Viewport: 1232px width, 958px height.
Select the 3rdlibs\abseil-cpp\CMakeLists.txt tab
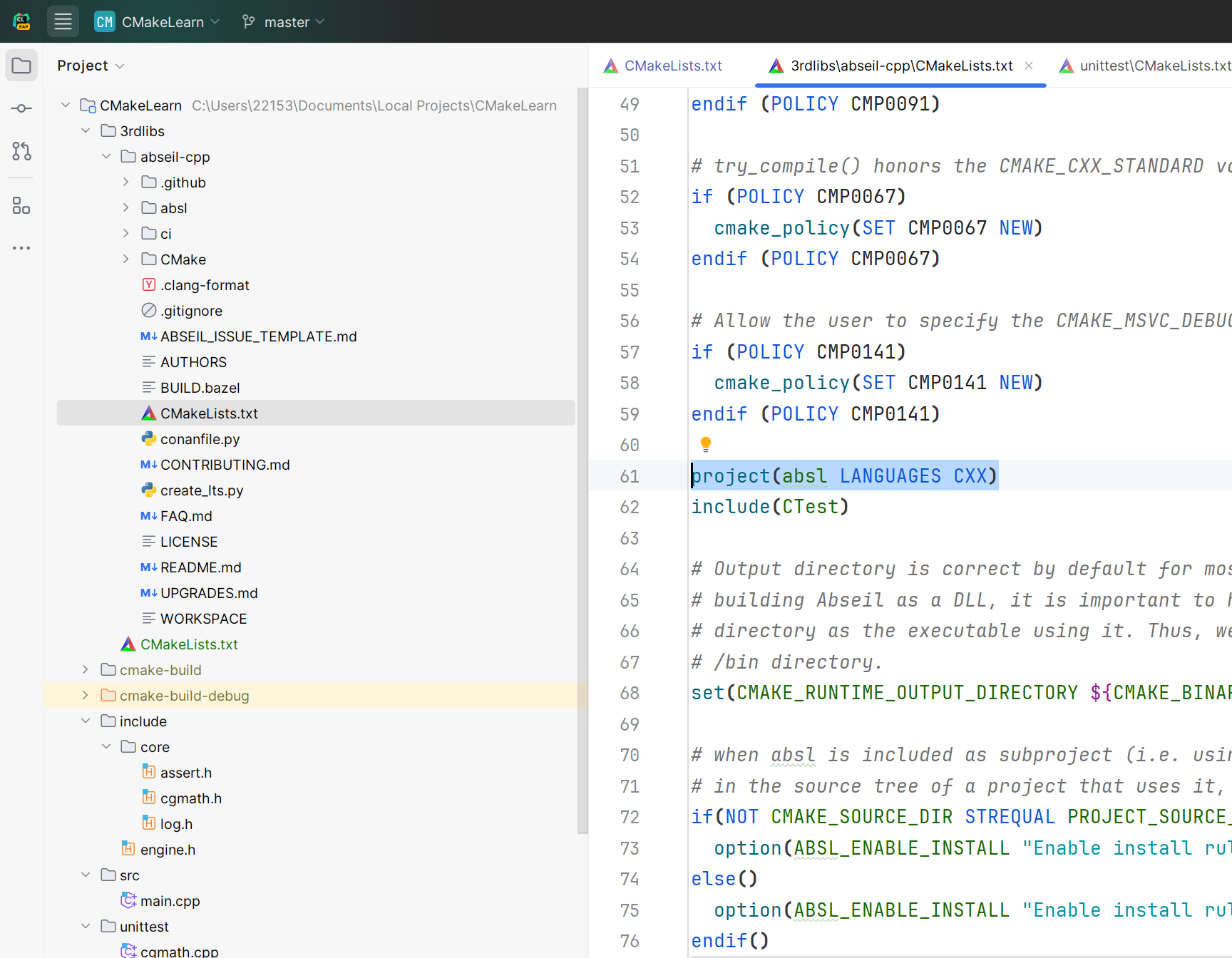(901, 66)
